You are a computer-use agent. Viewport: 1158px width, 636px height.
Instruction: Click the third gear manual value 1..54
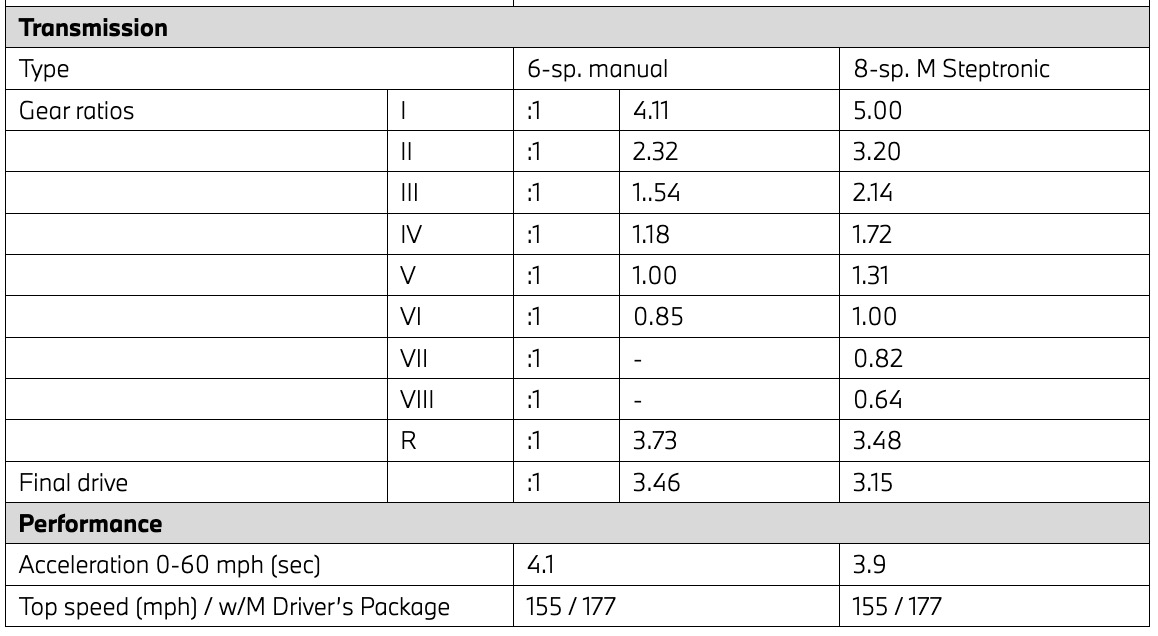pyautogui.click(x=657, y=194)
